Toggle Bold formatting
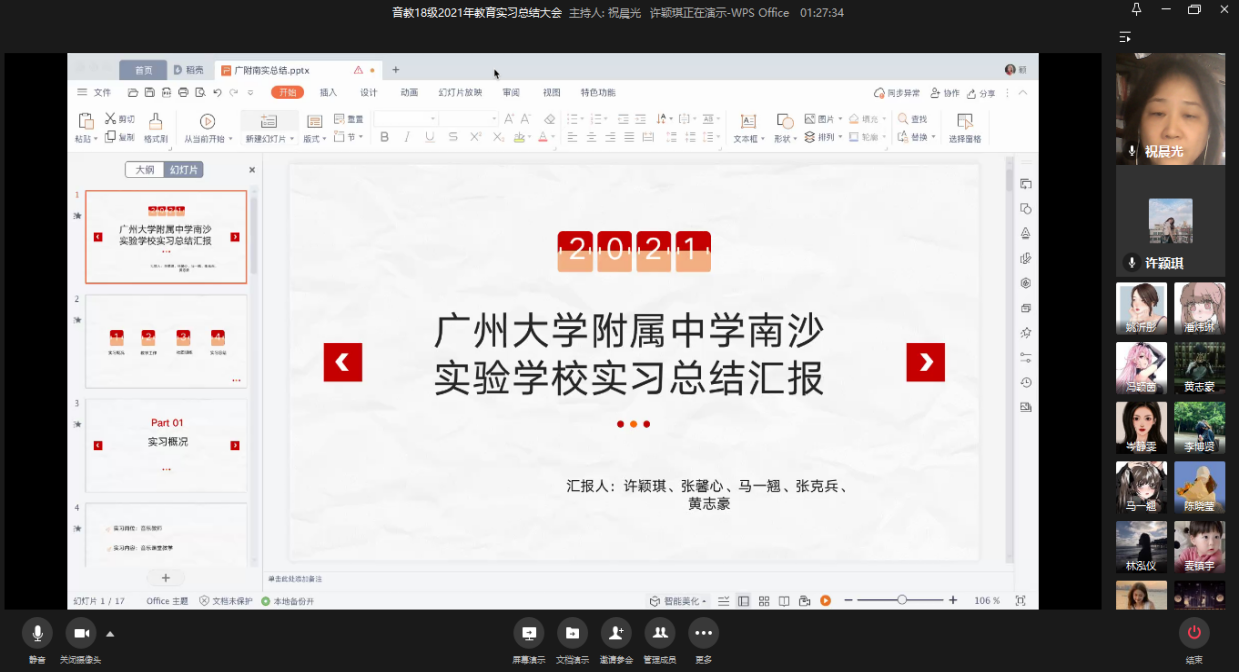Image resolution: width=1239 pixels, height=672 pixels. [385, 137]
